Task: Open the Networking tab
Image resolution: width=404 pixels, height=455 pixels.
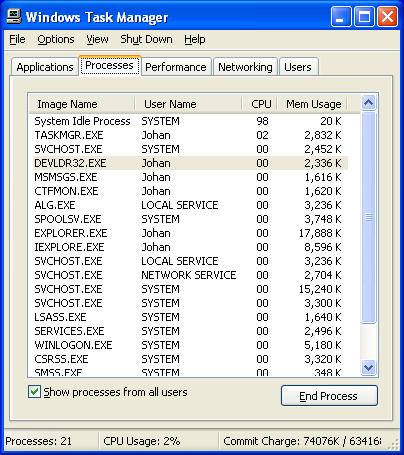Action: tap(245, 67)
